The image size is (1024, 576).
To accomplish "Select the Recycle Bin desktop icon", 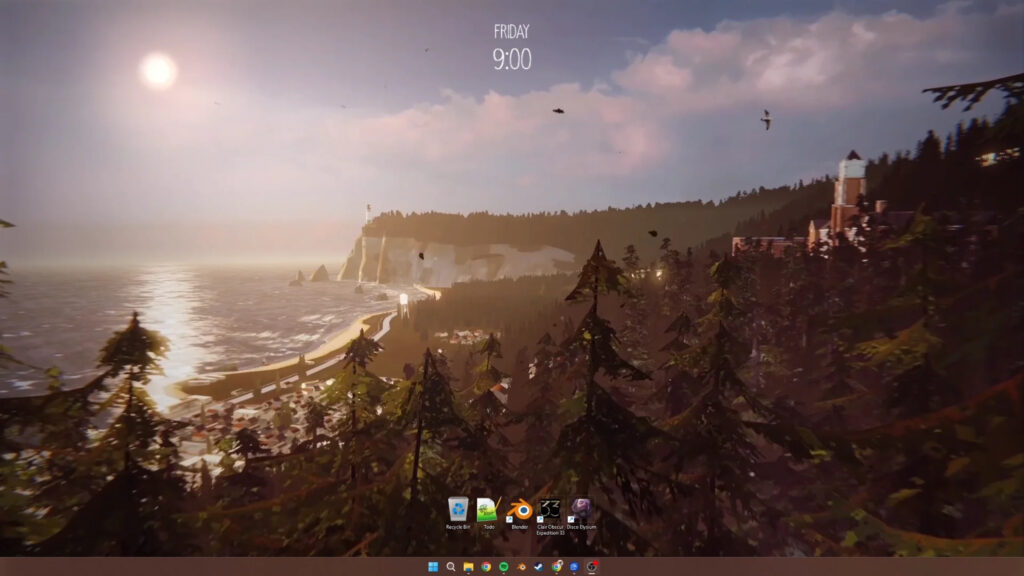I will (x=458, y=512).
